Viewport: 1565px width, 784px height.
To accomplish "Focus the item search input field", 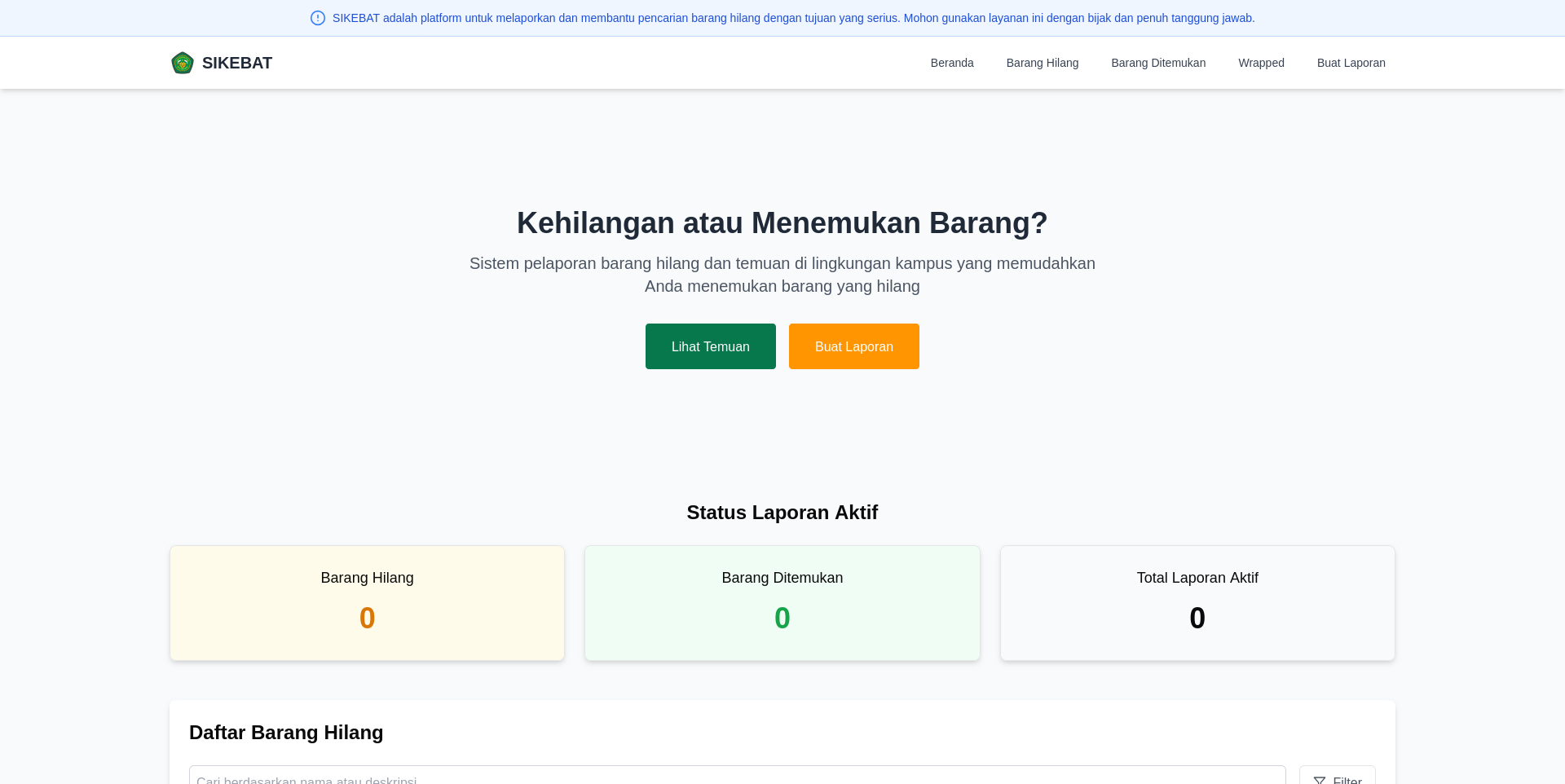I will coord(734,778).
